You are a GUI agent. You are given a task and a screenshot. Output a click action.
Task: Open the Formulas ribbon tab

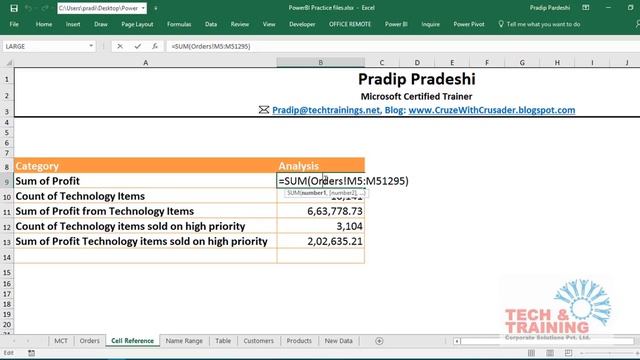(179, 24)
